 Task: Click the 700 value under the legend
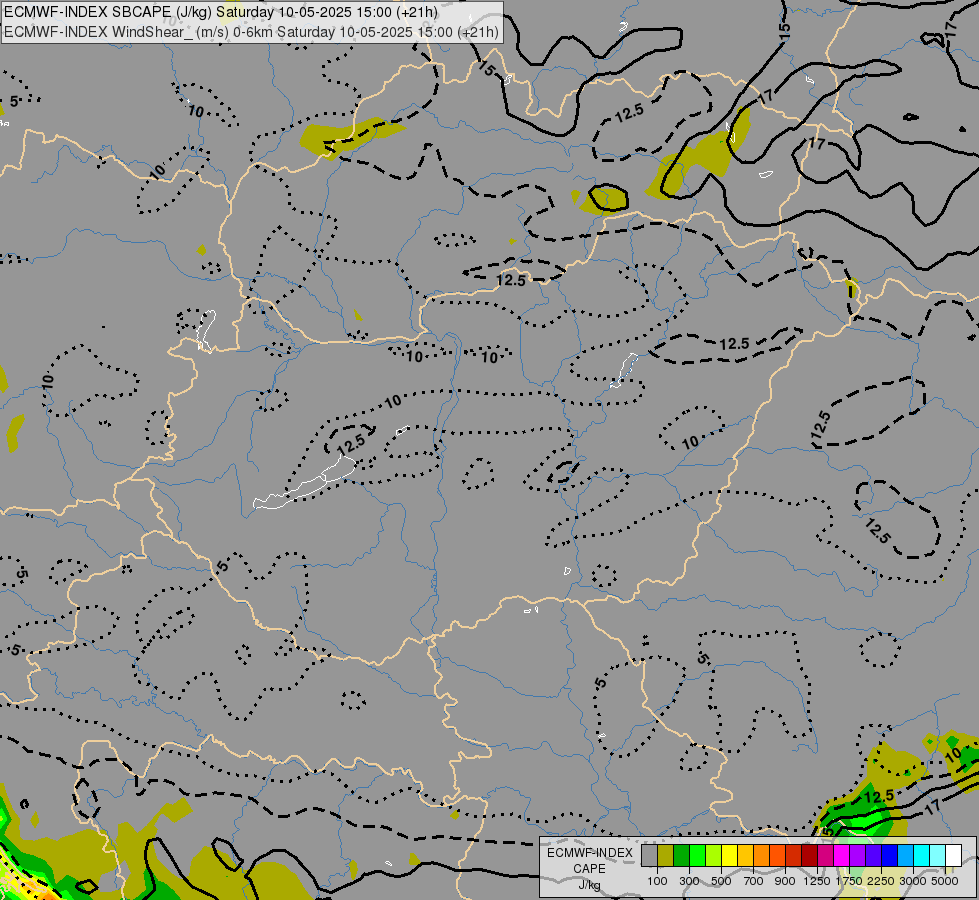754,881
